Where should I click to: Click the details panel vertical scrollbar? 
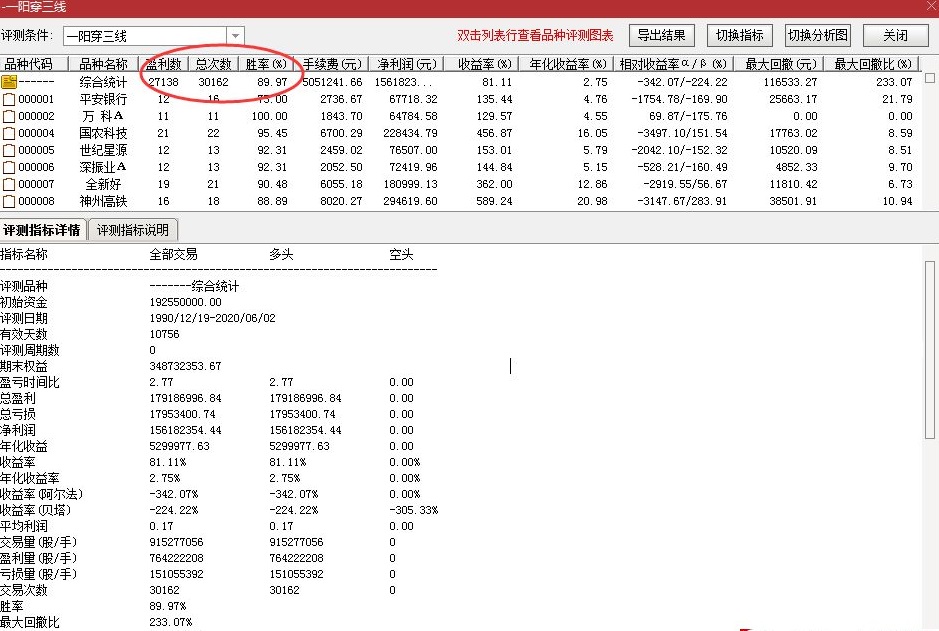coord(929,350)
